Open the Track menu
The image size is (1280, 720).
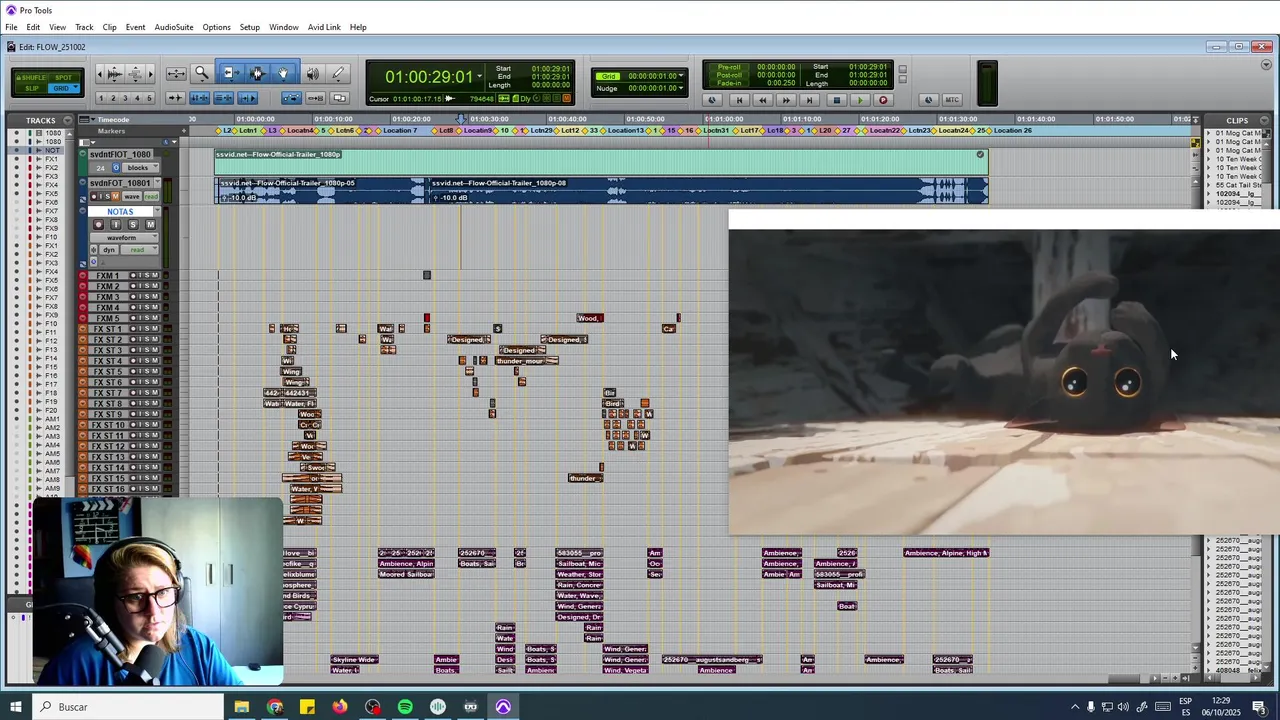pyautogui.click(x=84, y=27)
